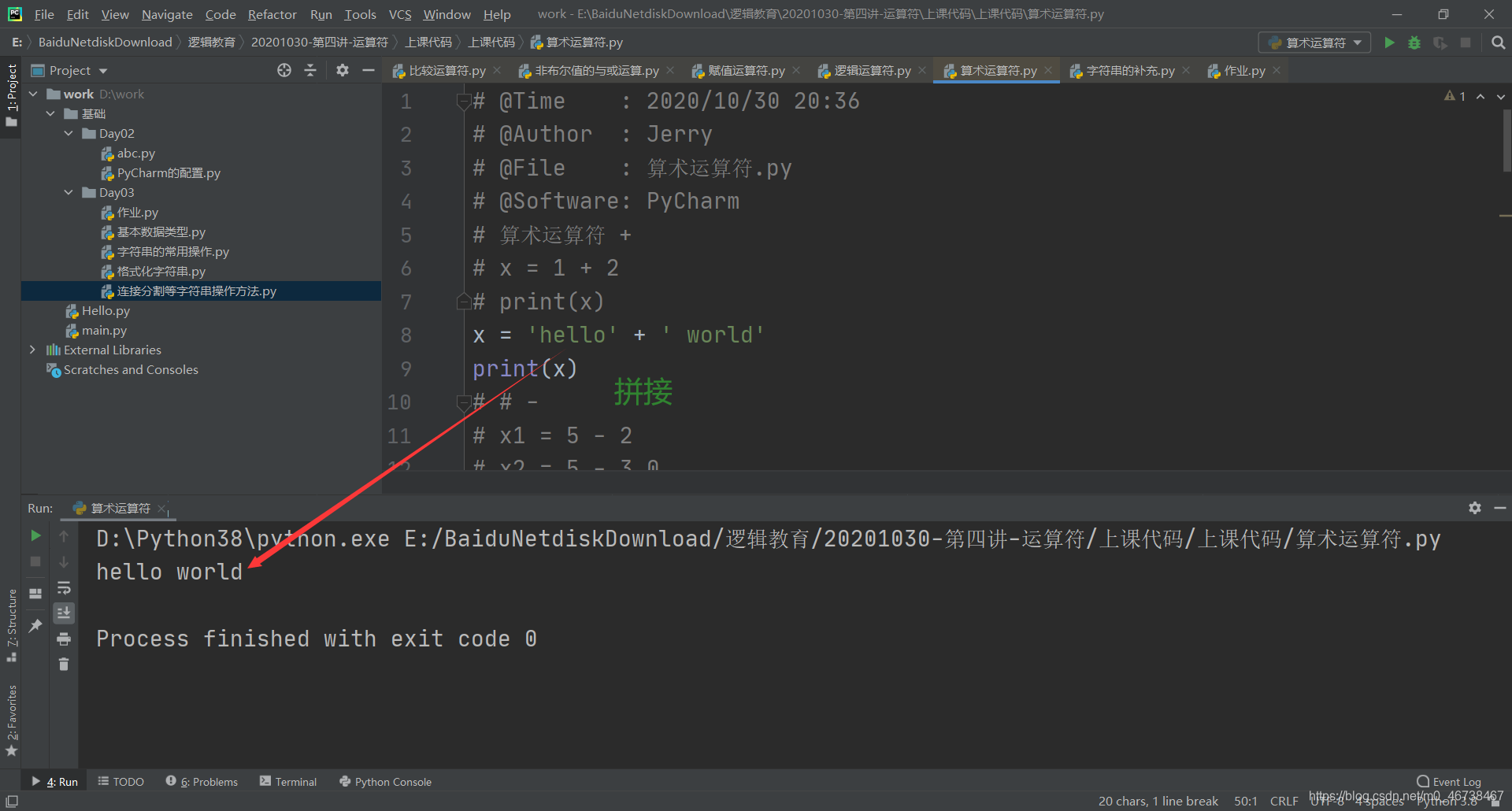Click the editor vertical scrollbar
This screenshot has height=811, width=1512.
coord(1506,140)
